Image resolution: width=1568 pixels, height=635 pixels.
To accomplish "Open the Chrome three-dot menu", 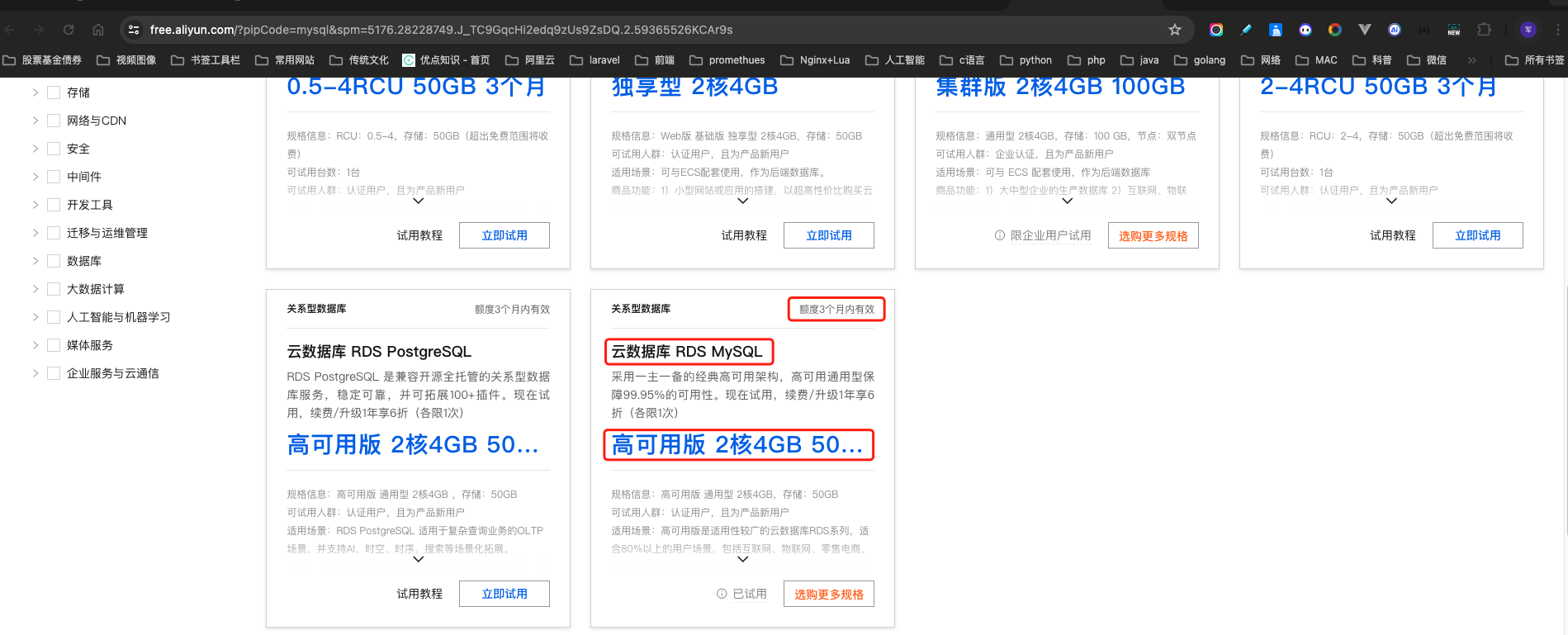I will click(x=1558, y=30).
